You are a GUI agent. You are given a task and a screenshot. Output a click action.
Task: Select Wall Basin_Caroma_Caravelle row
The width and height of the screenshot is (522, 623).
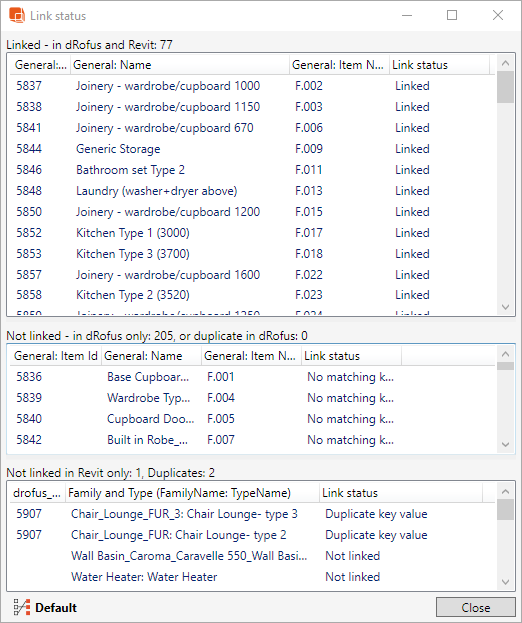tap(253, 556)
